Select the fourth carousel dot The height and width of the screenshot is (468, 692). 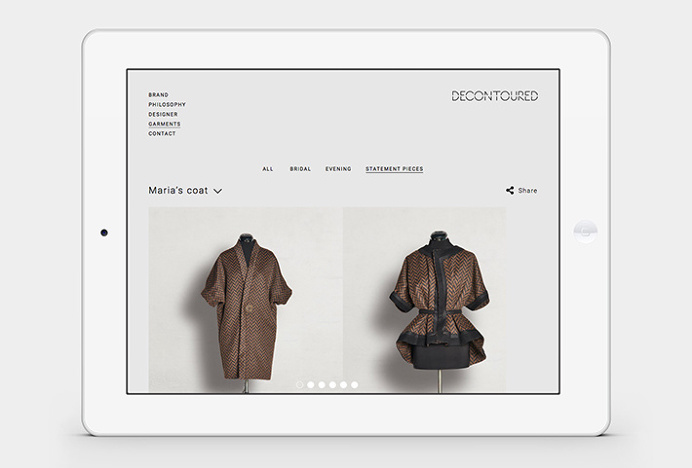(332, 385)
